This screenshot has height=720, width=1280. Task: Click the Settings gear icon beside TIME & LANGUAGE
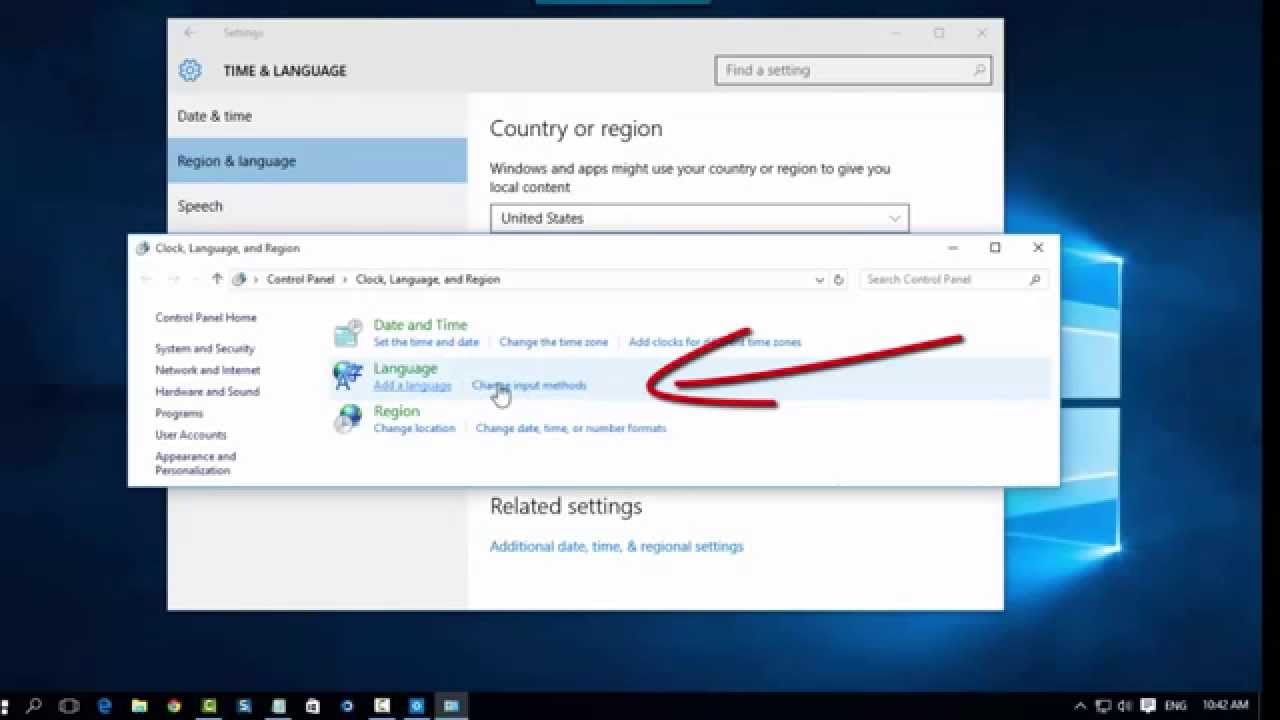[x=190, y=70]
